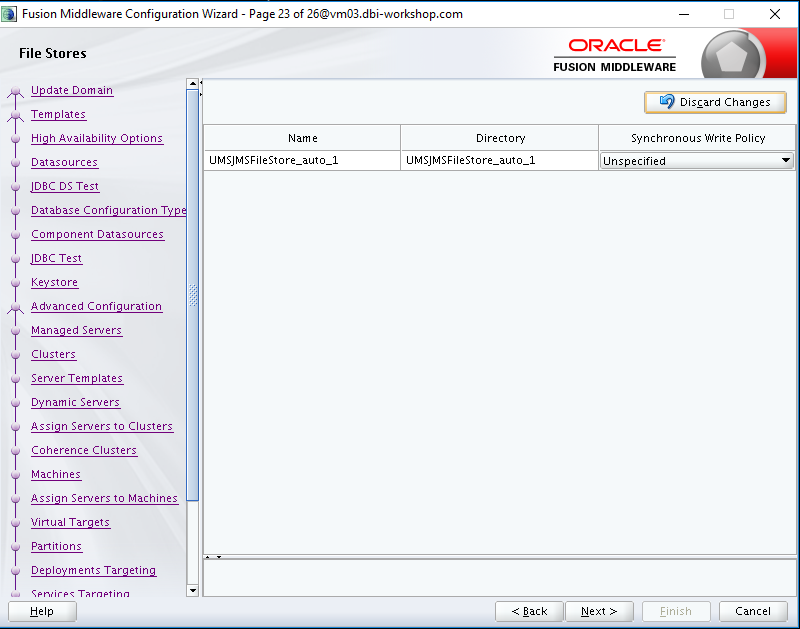The width and height of the screenshot is (800, 629).
Task: Click the Clusters step bullet icon
Action: (x=16, y=355)
